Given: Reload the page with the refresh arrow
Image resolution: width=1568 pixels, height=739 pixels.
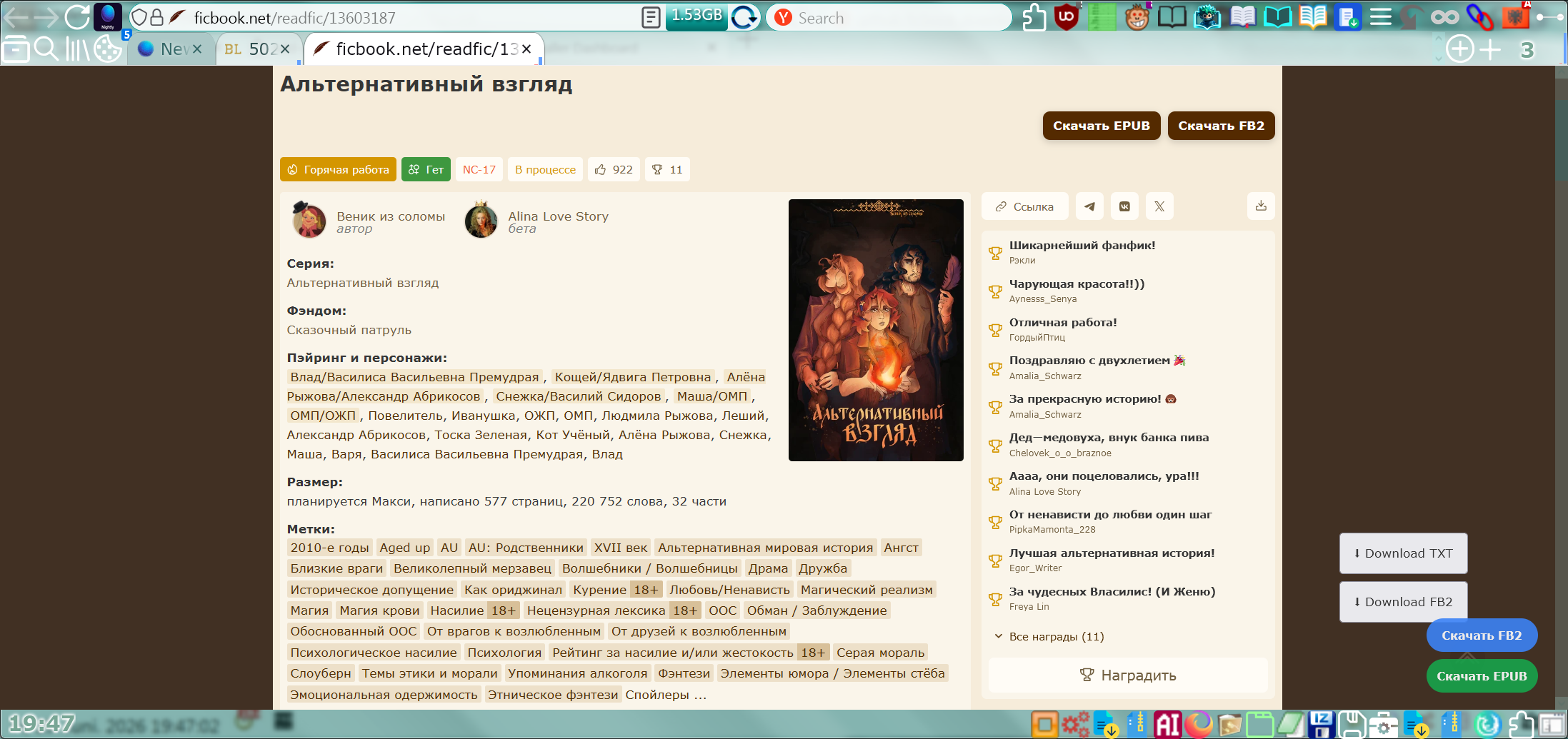Looking at the screenshot, I should pyautogui.click(x=76, y=17).
